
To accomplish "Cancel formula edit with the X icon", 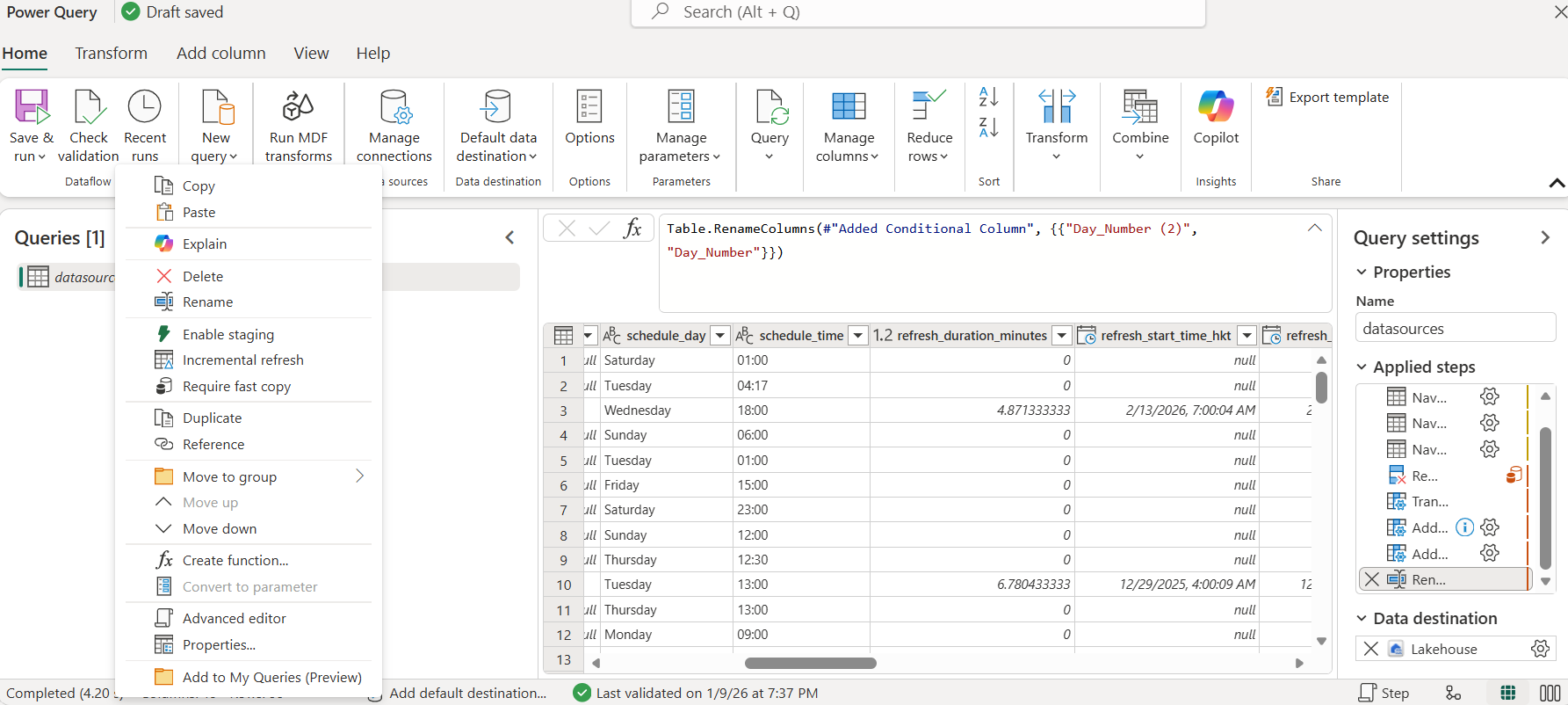I will [x=567, y=229].
